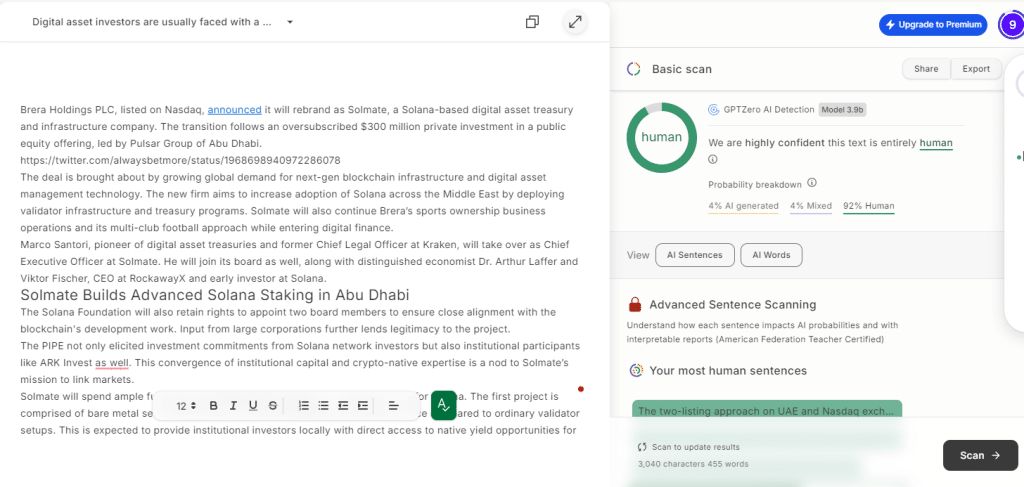This screenshot has height=487, width=1024.
Task: Click the info icon beside Probability breakdown
Action: tap(812, 183)
